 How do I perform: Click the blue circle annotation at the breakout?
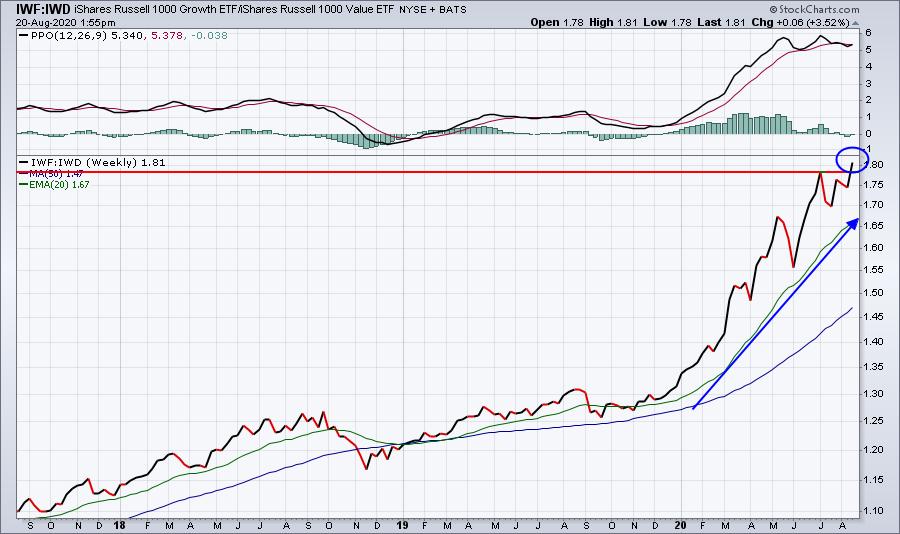click(x=852, y=160)
